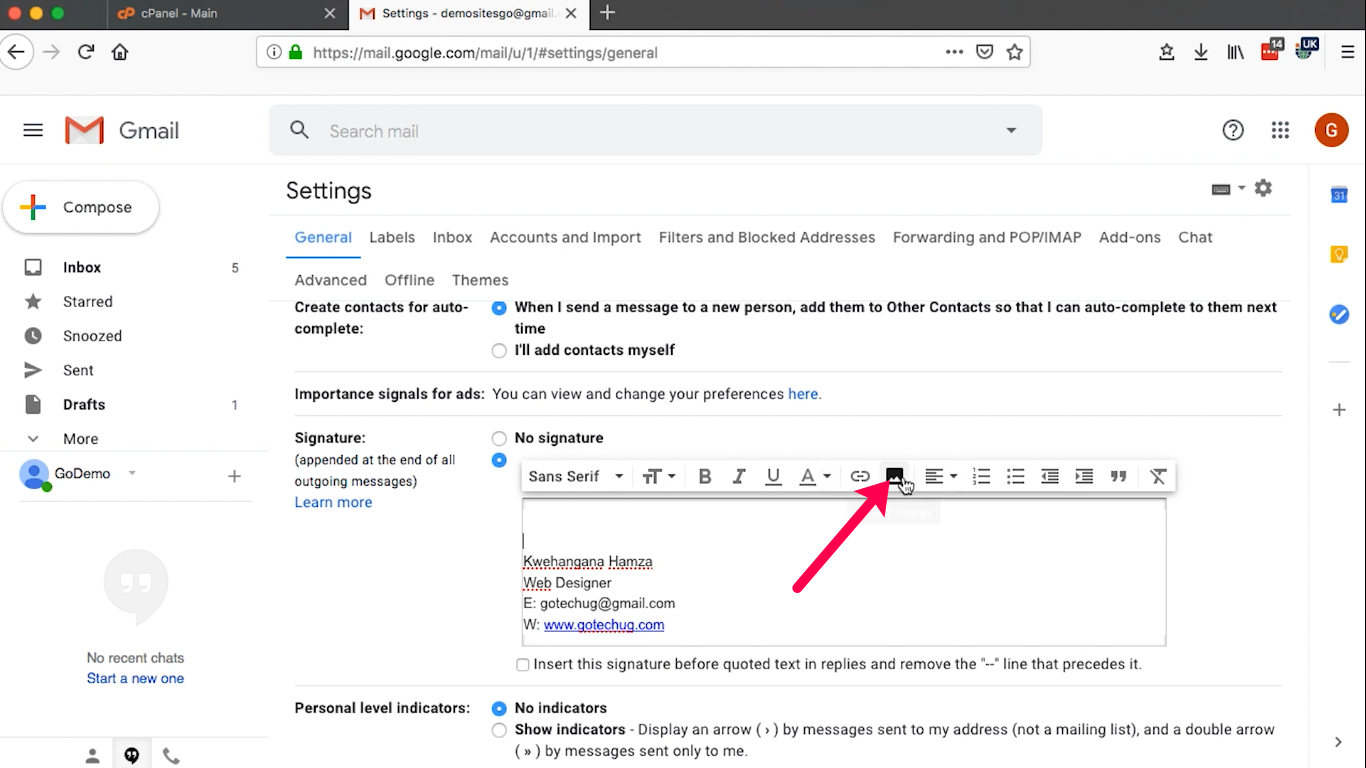This screenshot has height=768, width=1366.
Task: Increase indent in signature editor
Action: (1084, 476)
